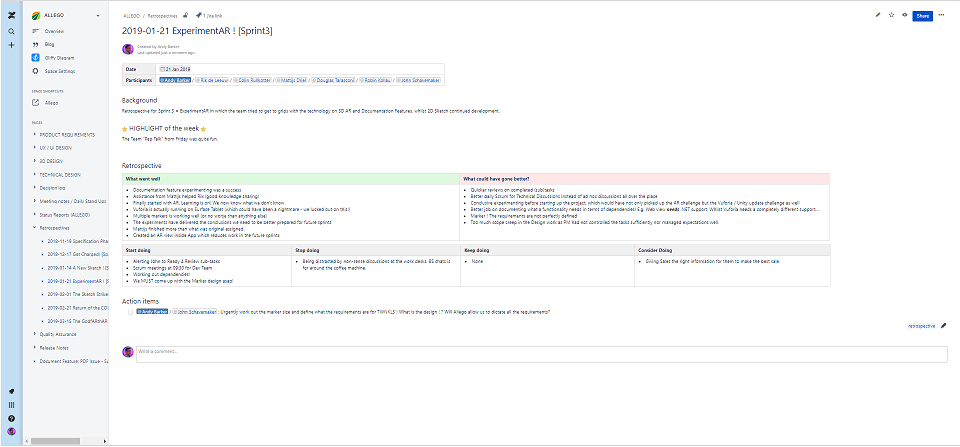Open Overview in the space sidebar

tap(54, 31)
